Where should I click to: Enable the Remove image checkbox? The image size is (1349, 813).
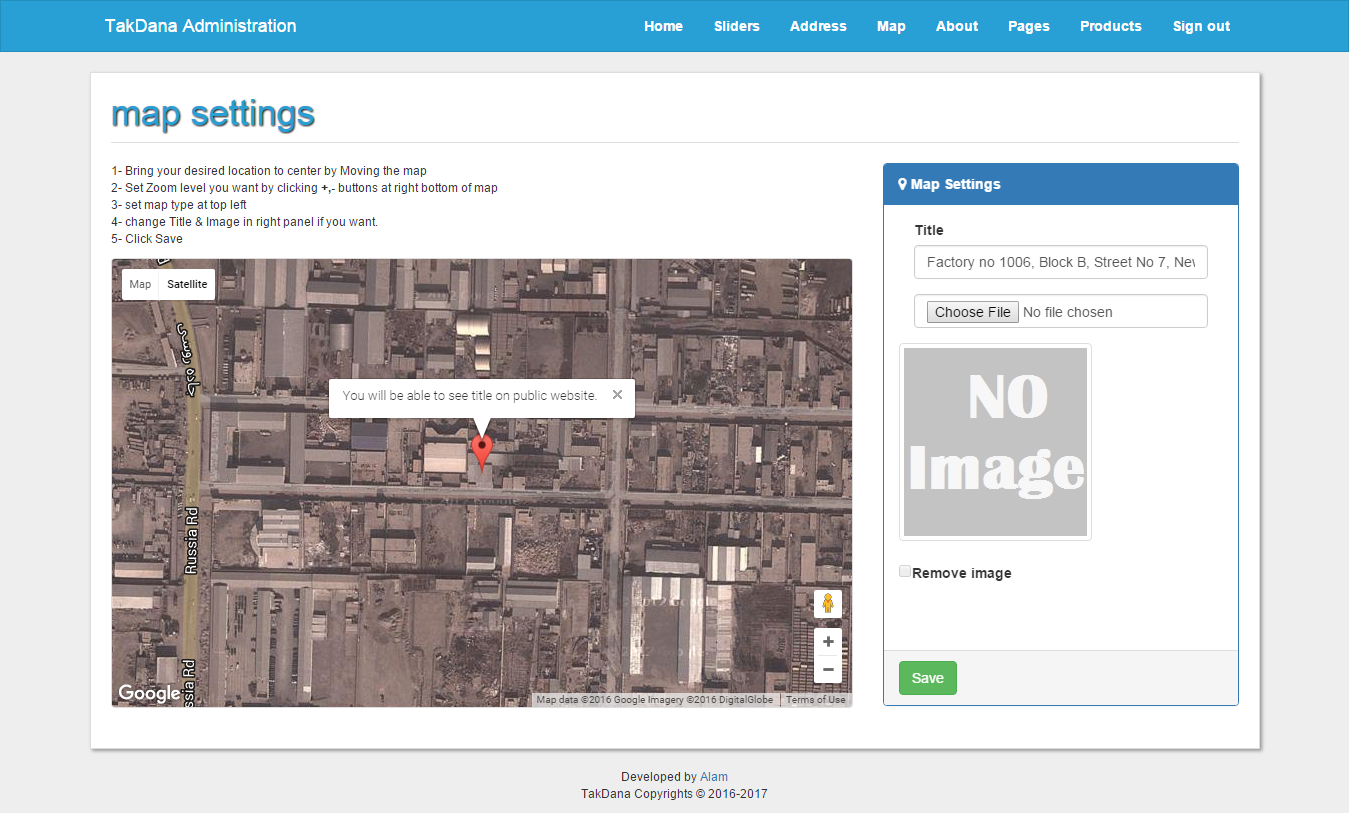[x=905, y=572]
